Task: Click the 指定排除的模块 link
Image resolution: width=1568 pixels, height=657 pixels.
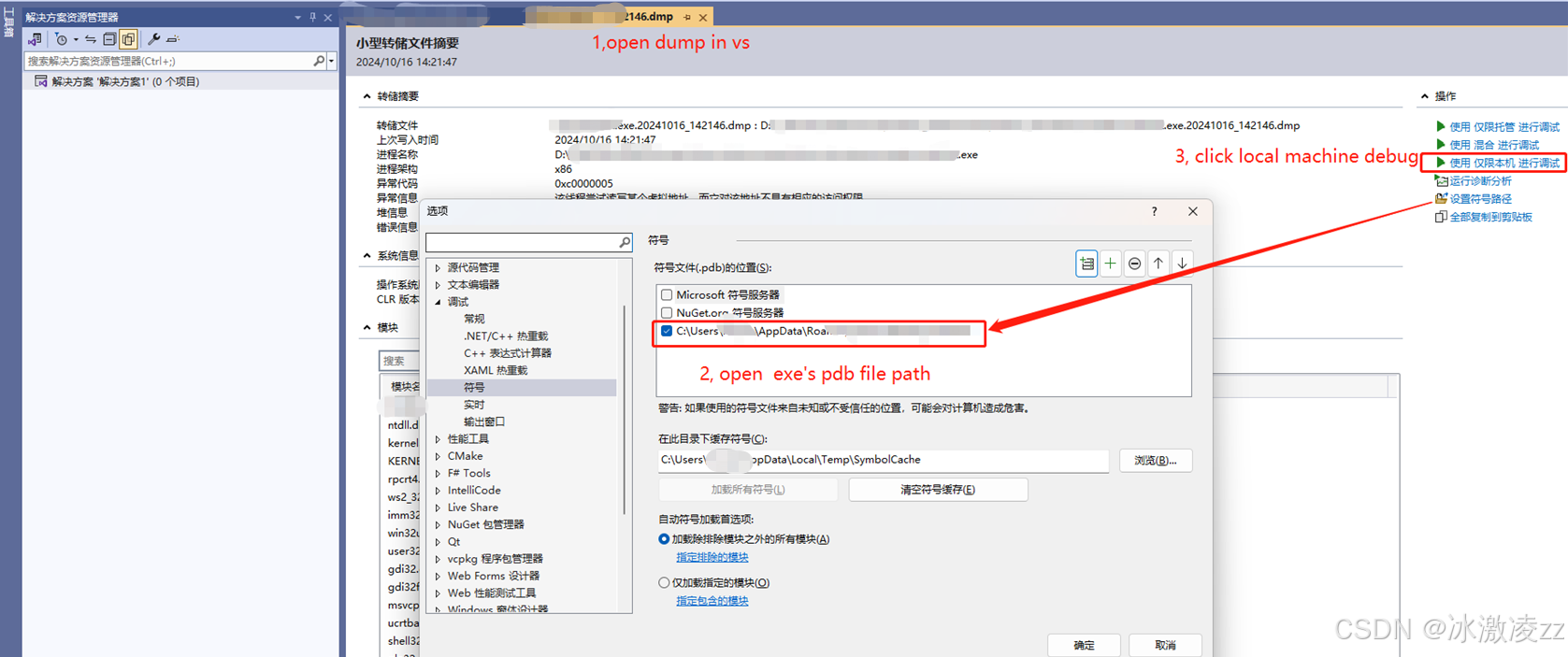Action: [x=712, y=557]
